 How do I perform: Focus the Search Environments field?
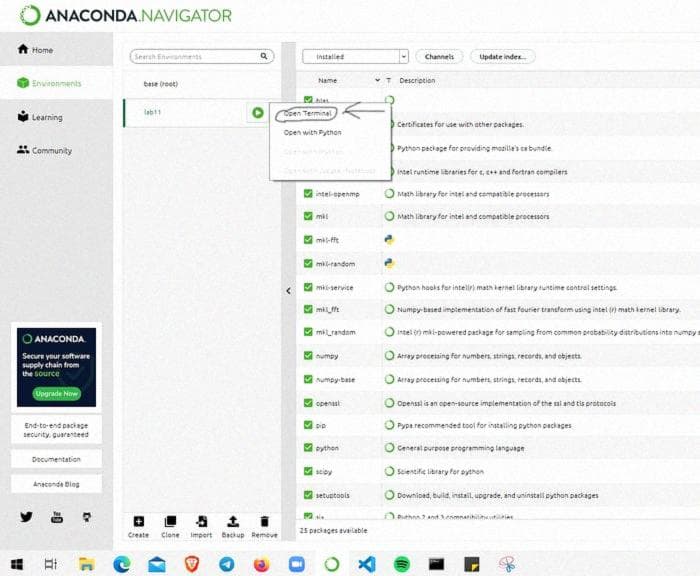pyautogui.click(x=201, y=56)
